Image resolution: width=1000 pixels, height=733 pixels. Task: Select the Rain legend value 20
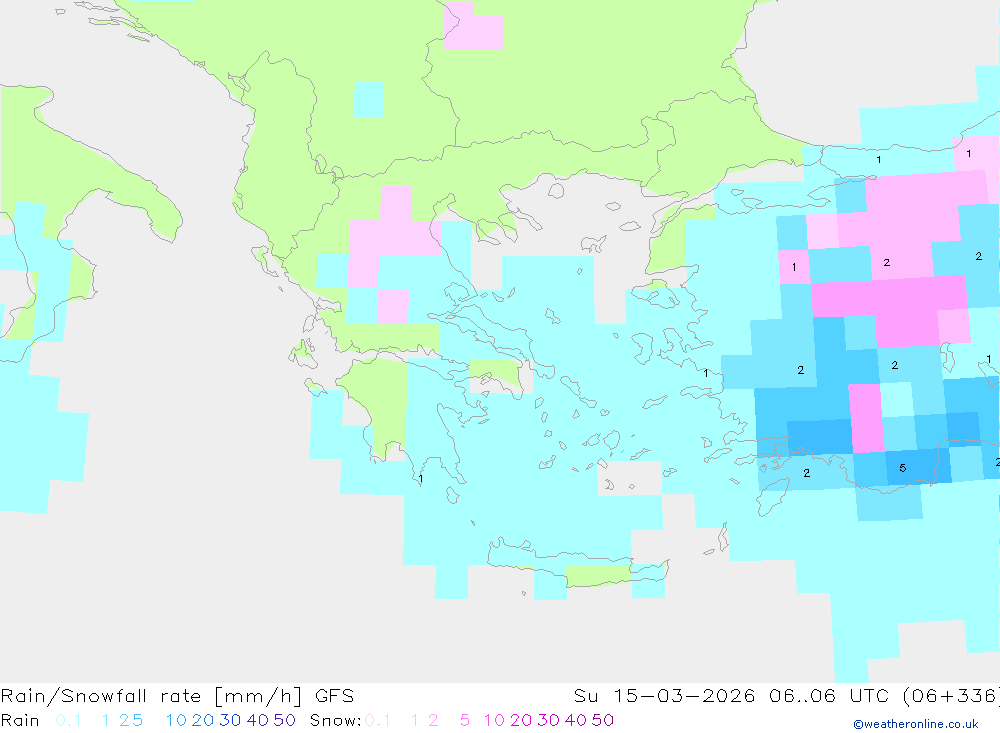[203, 720]
